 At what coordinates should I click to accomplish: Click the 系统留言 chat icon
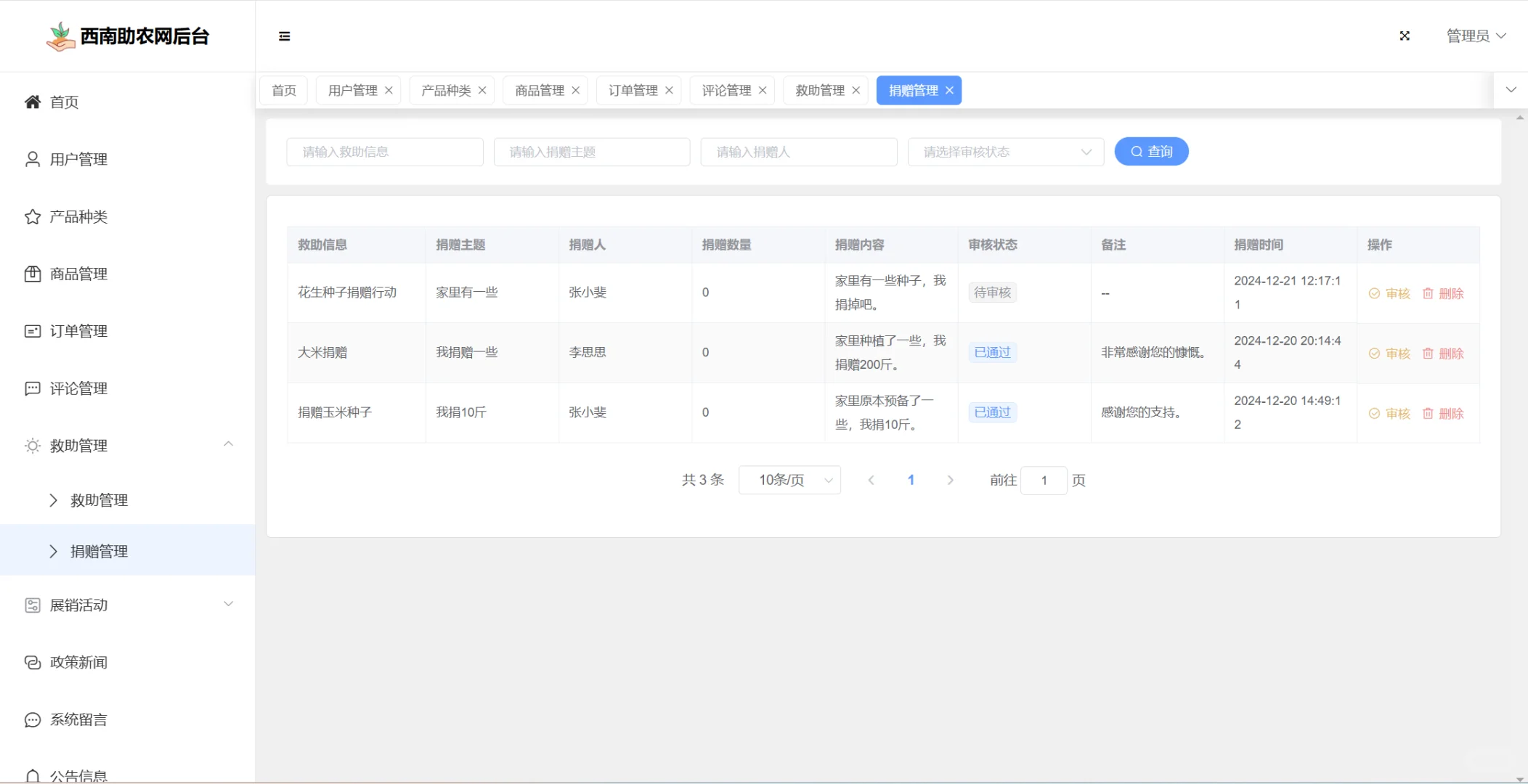click(32, 719)
